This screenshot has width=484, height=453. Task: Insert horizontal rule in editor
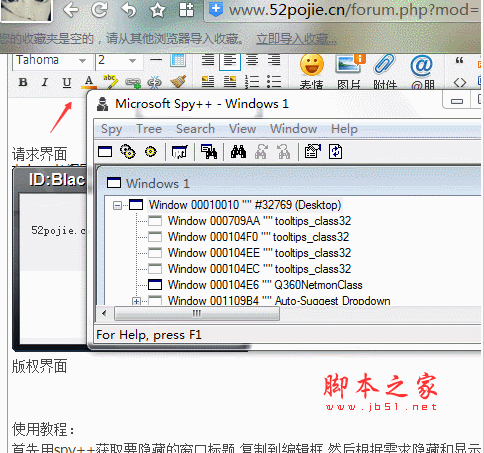(x=156, y=60)
